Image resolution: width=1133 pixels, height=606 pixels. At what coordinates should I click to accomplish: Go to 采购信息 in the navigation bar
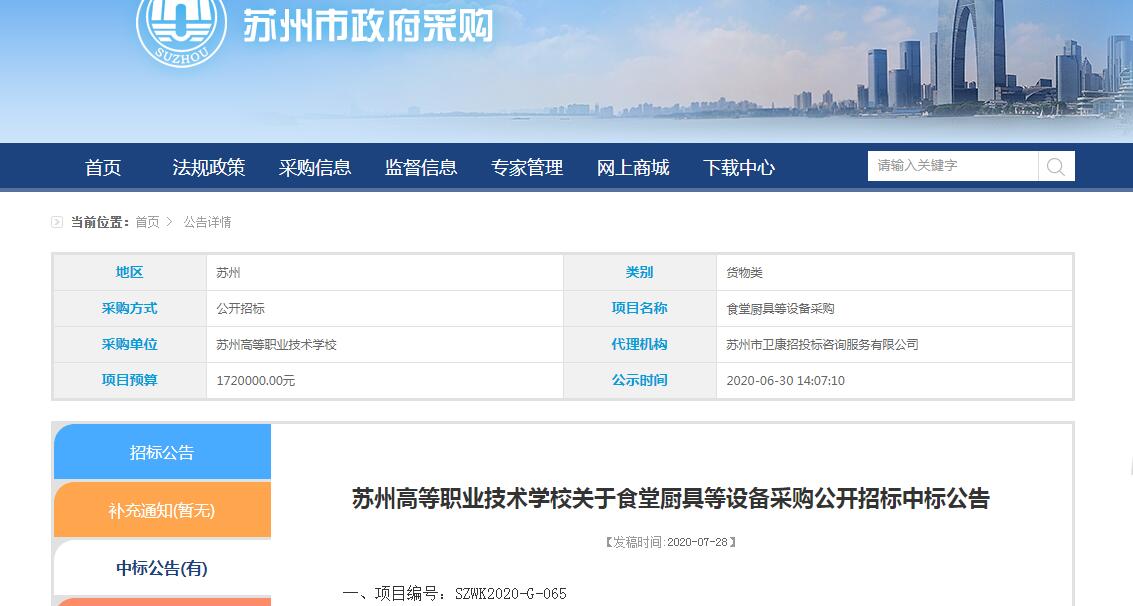[x=315, y=168]
